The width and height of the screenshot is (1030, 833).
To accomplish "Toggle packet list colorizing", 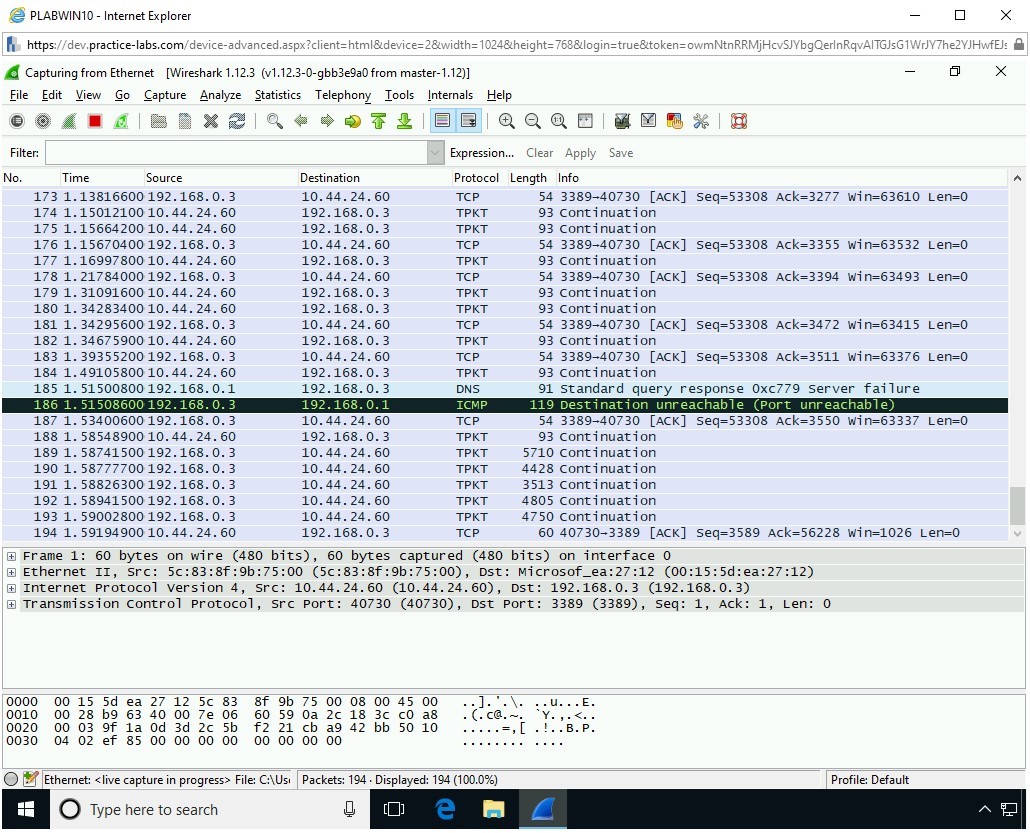I will (x=442, y=121).
